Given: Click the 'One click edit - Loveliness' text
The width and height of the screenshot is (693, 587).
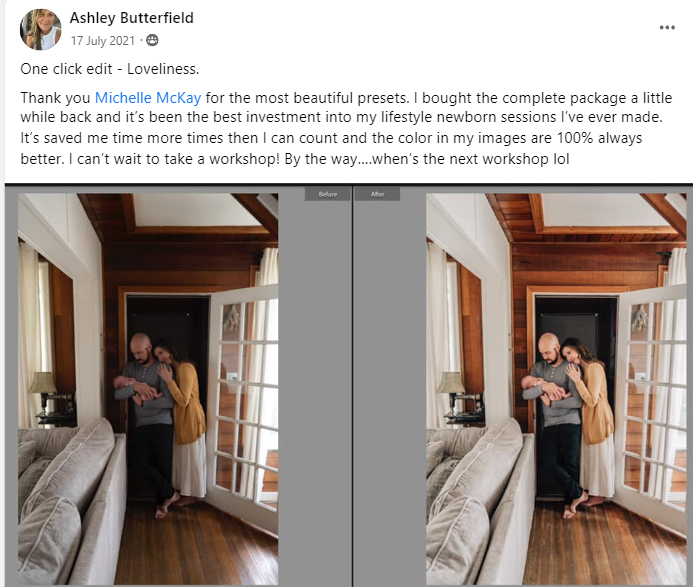Looking at the screenshot, I should (110, 69).
